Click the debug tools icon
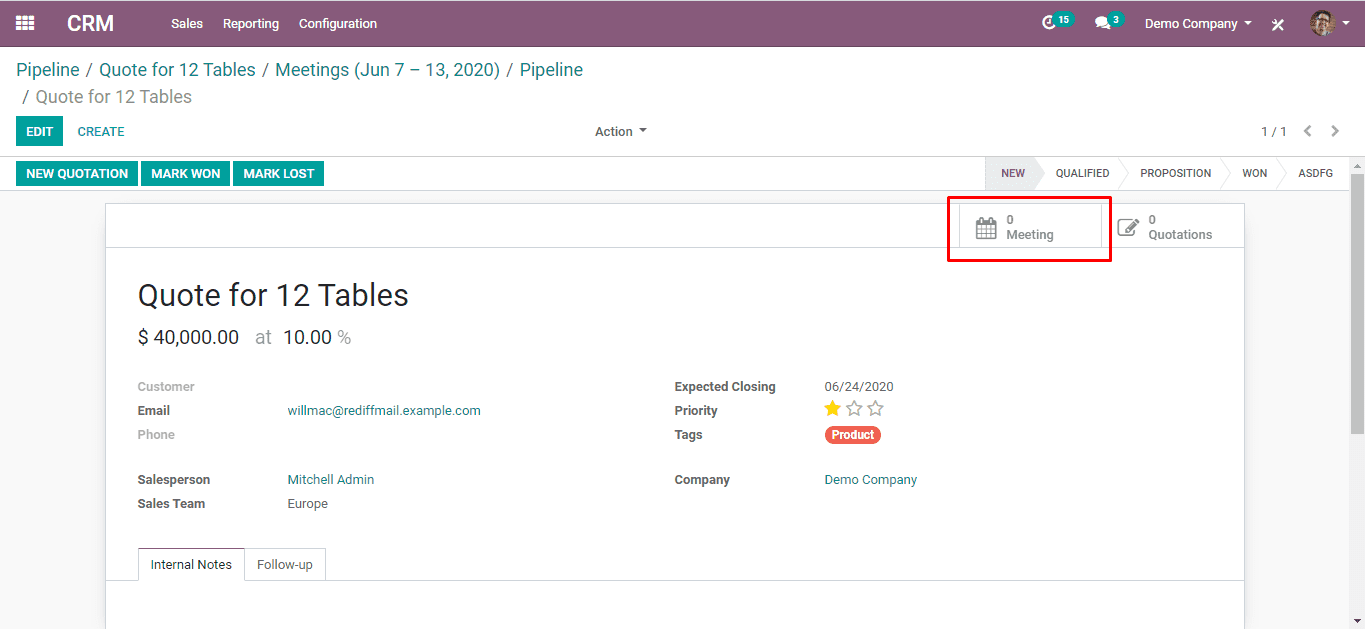The width and height of the screenshot is (1365, 629). (x=1278, y=24)
